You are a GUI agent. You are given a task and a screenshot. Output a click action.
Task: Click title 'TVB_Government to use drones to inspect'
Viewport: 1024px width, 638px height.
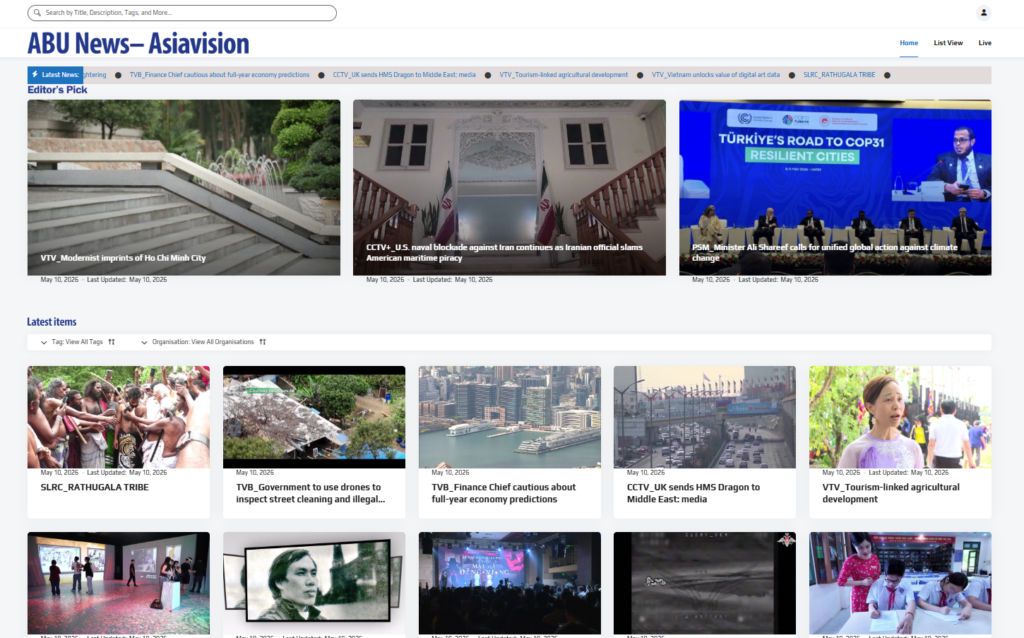pos(310,493)
